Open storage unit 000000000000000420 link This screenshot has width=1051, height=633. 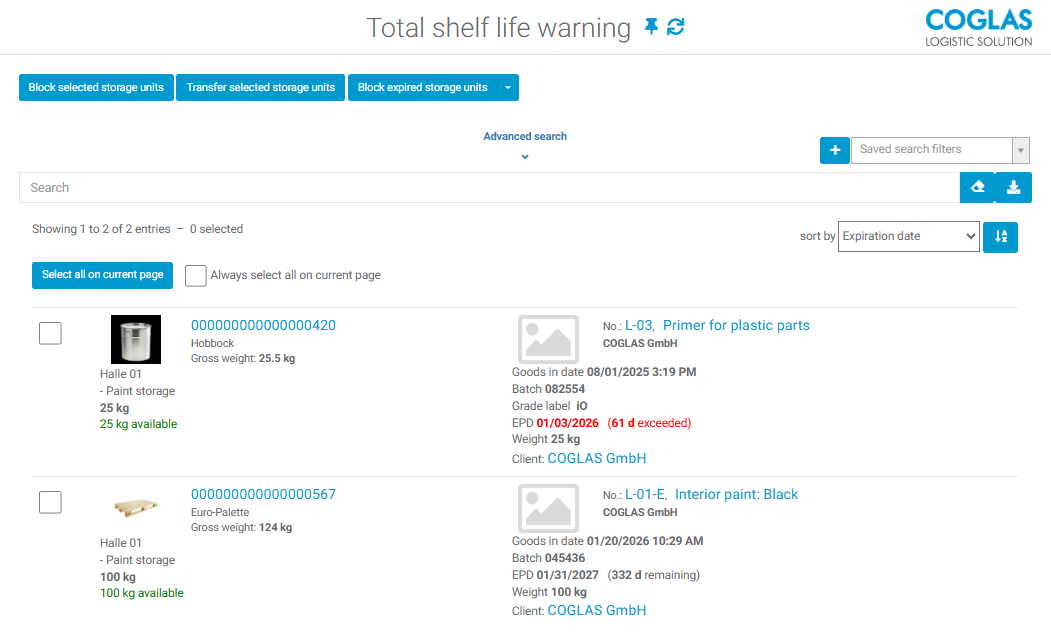(263, 325)
